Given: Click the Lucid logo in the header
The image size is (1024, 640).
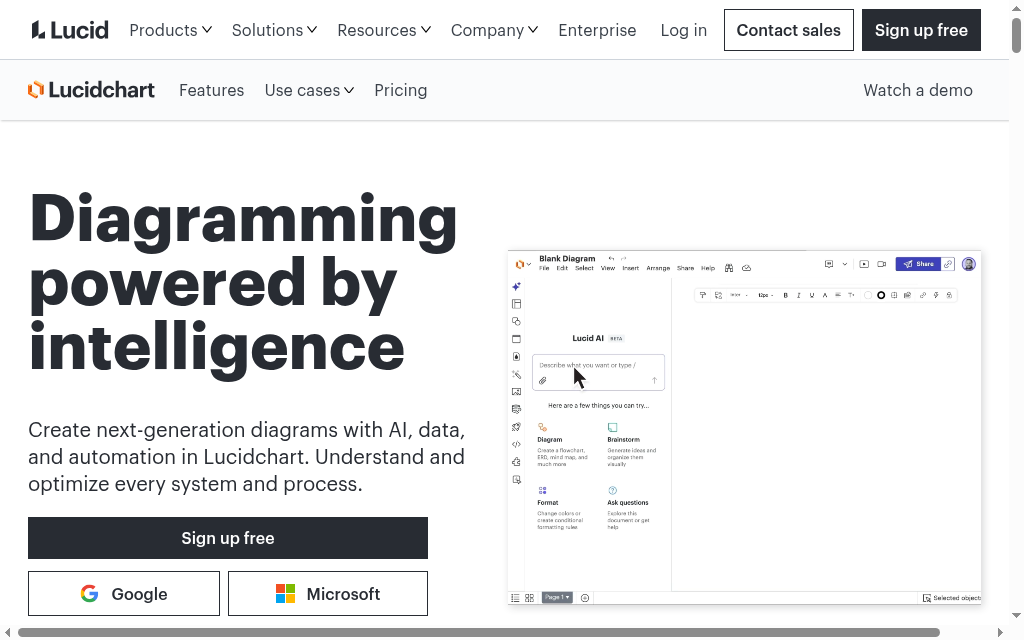Looking at the screenshot, I should click(70, 30).
